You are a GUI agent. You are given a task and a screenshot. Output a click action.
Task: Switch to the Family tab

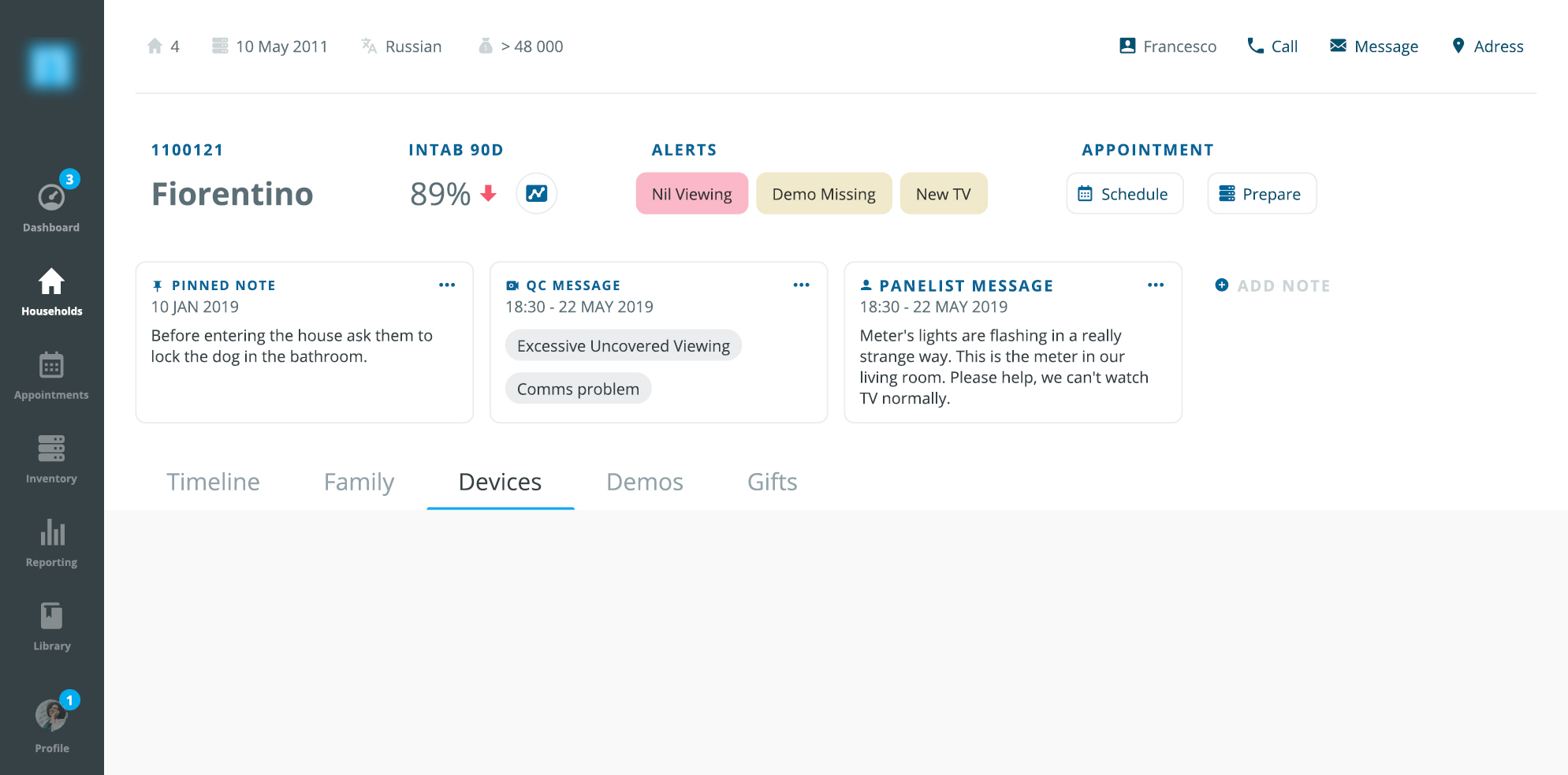coord(359,482)
